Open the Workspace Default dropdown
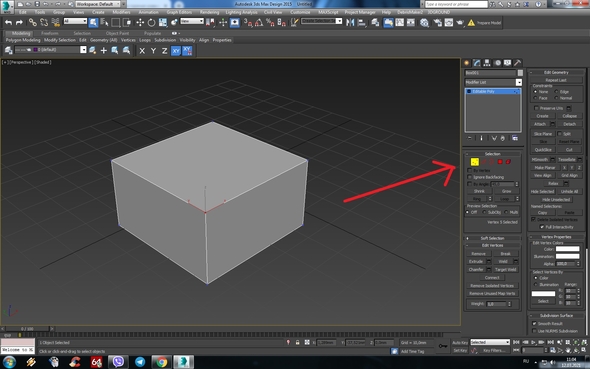This screenshot has width=590, height=369. click(x=98, y=4)
